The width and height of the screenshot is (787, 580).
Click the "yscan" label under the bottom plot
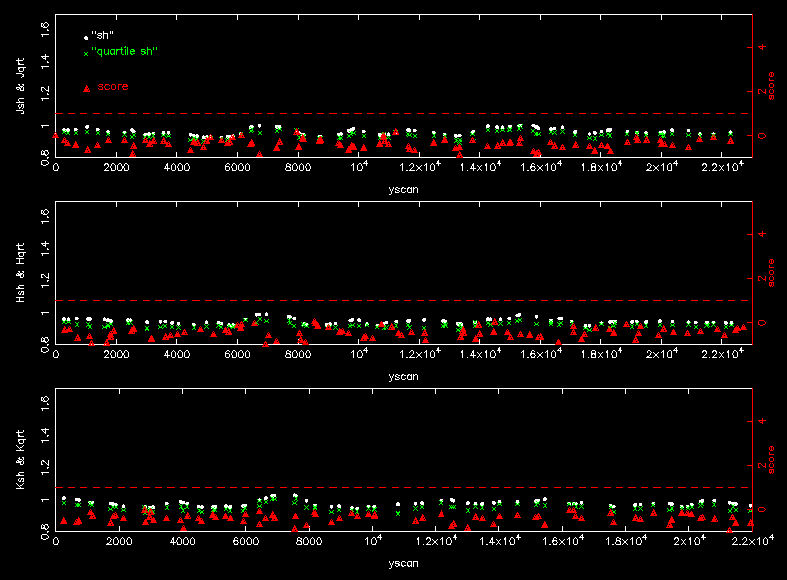(403, 564)
